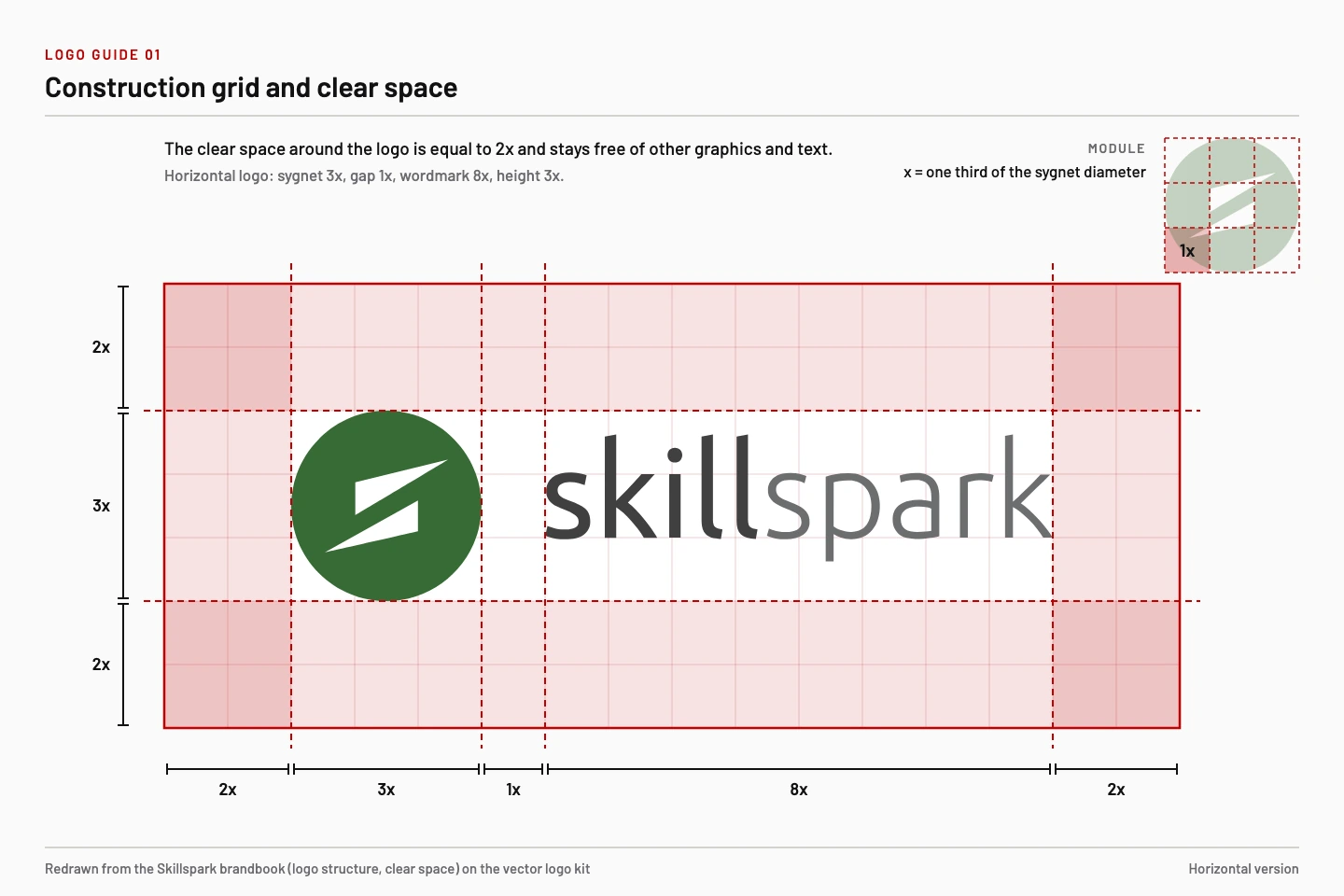
Task: Click the '3x' label left of the logo
Action: (x=101, y=506)
